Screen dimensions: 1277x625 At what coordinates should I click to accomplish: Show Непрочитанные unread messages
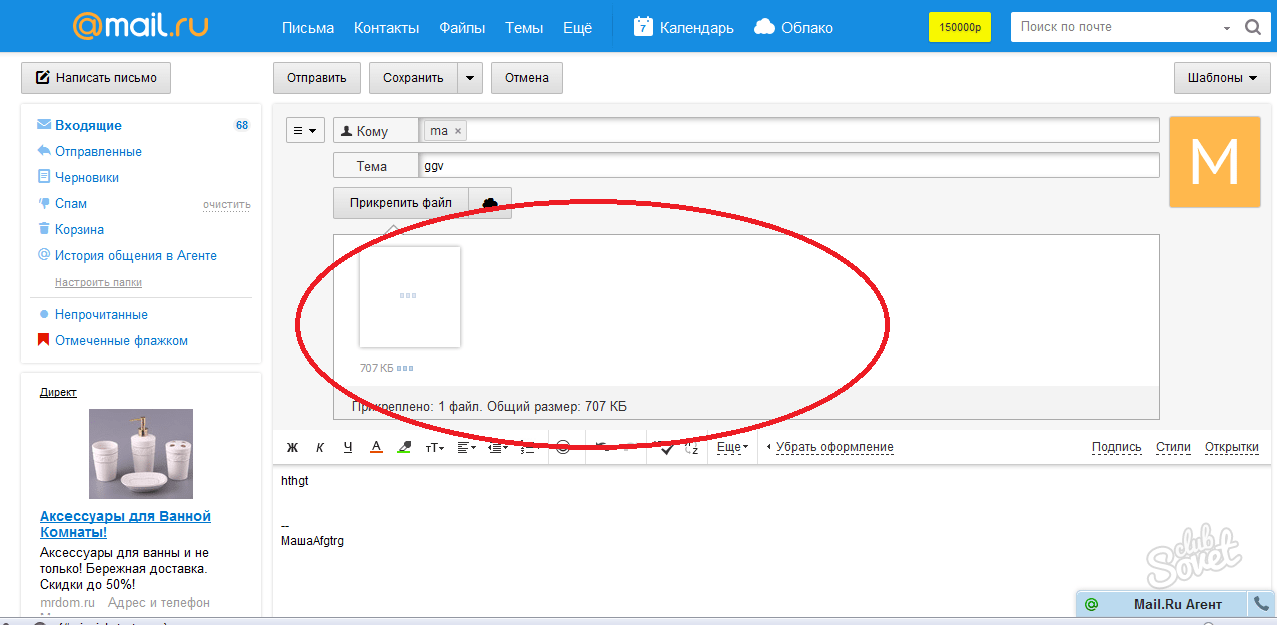[x=101, y=314]
